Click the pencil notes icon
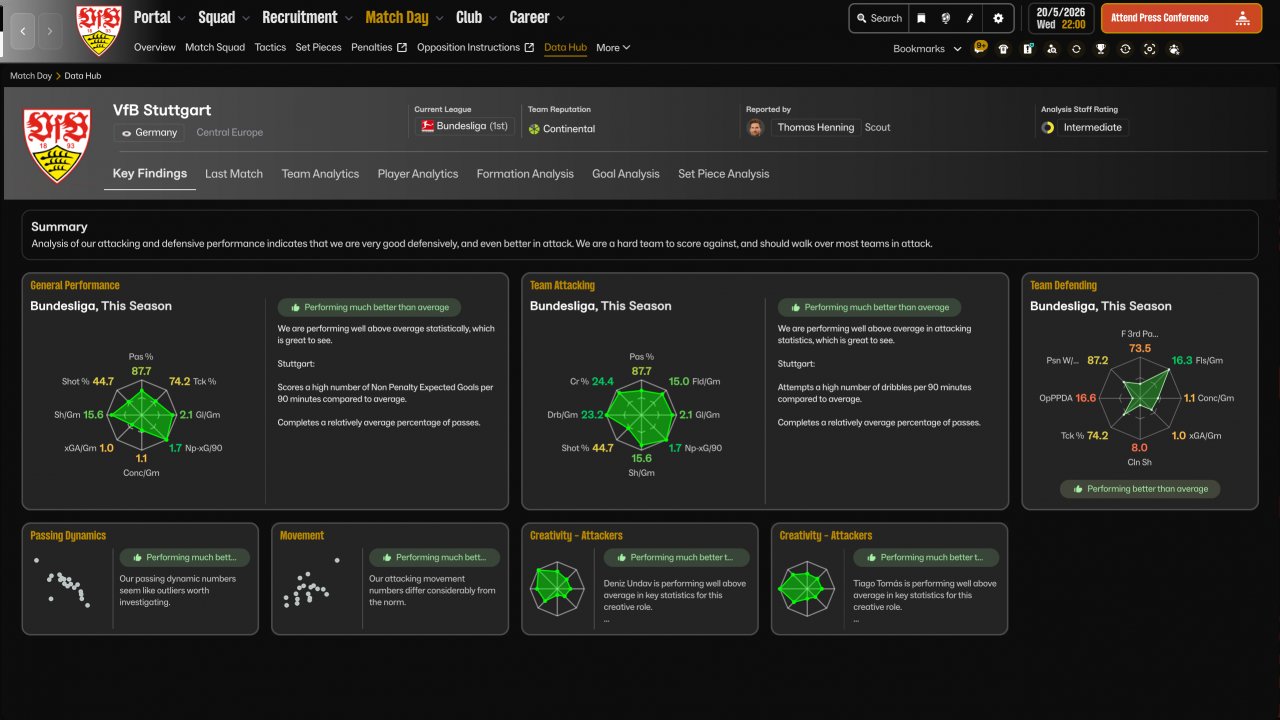Screen dimensions: 1280x720 click(x=970, y=18)
